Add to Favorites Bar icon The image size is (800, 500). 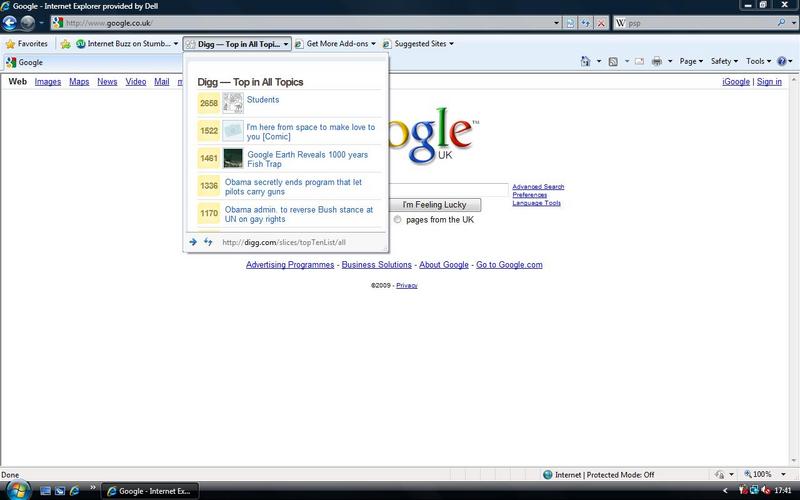click(65, 44)
